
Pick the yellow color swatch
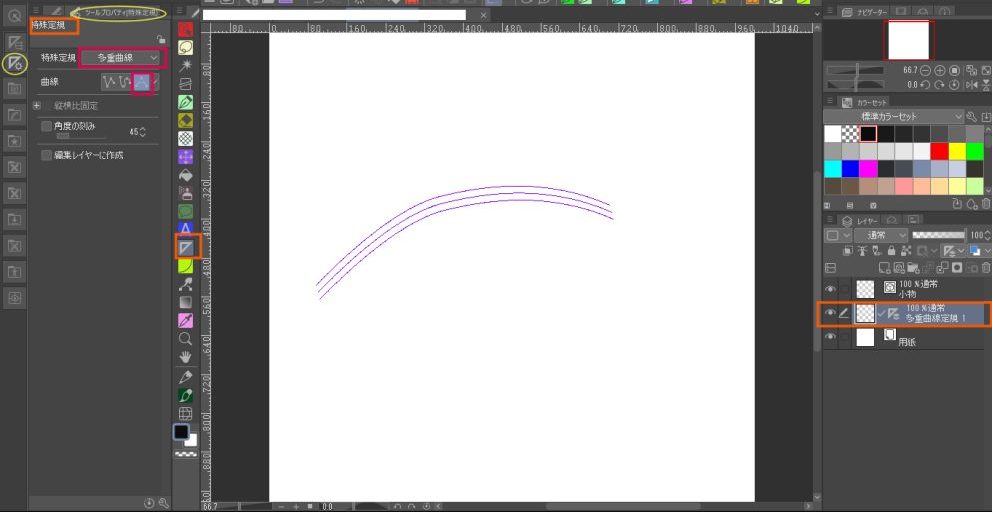coord(957,151)
